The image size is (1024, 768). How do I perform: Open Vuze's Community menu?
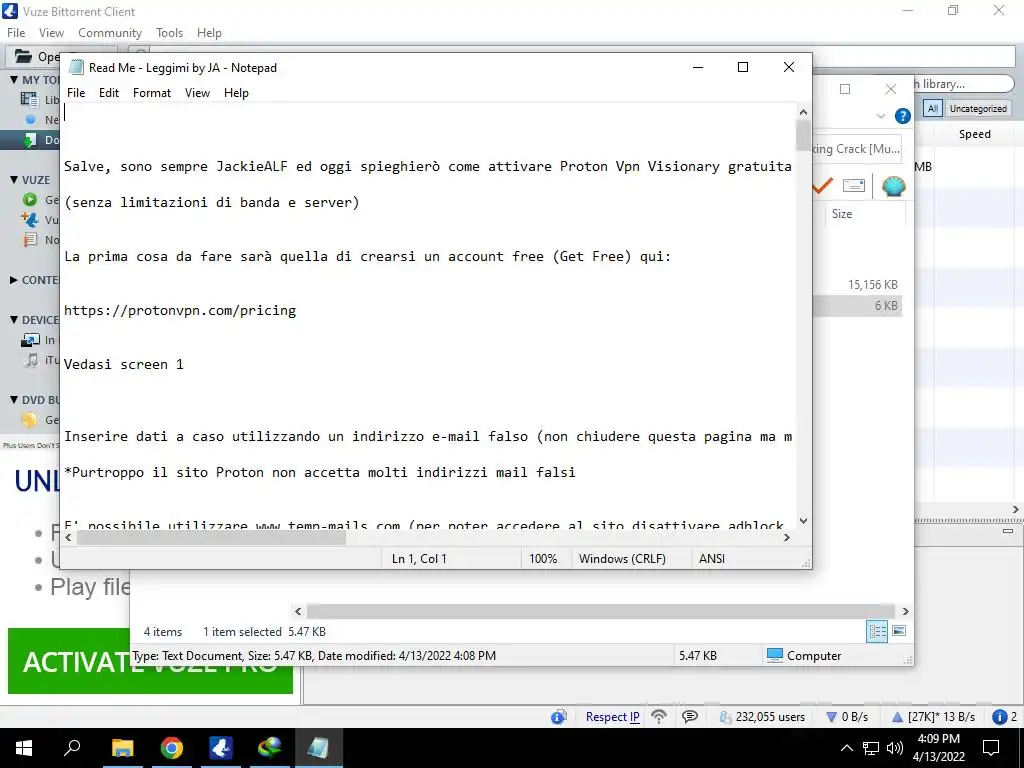click(x=110, y=33)
